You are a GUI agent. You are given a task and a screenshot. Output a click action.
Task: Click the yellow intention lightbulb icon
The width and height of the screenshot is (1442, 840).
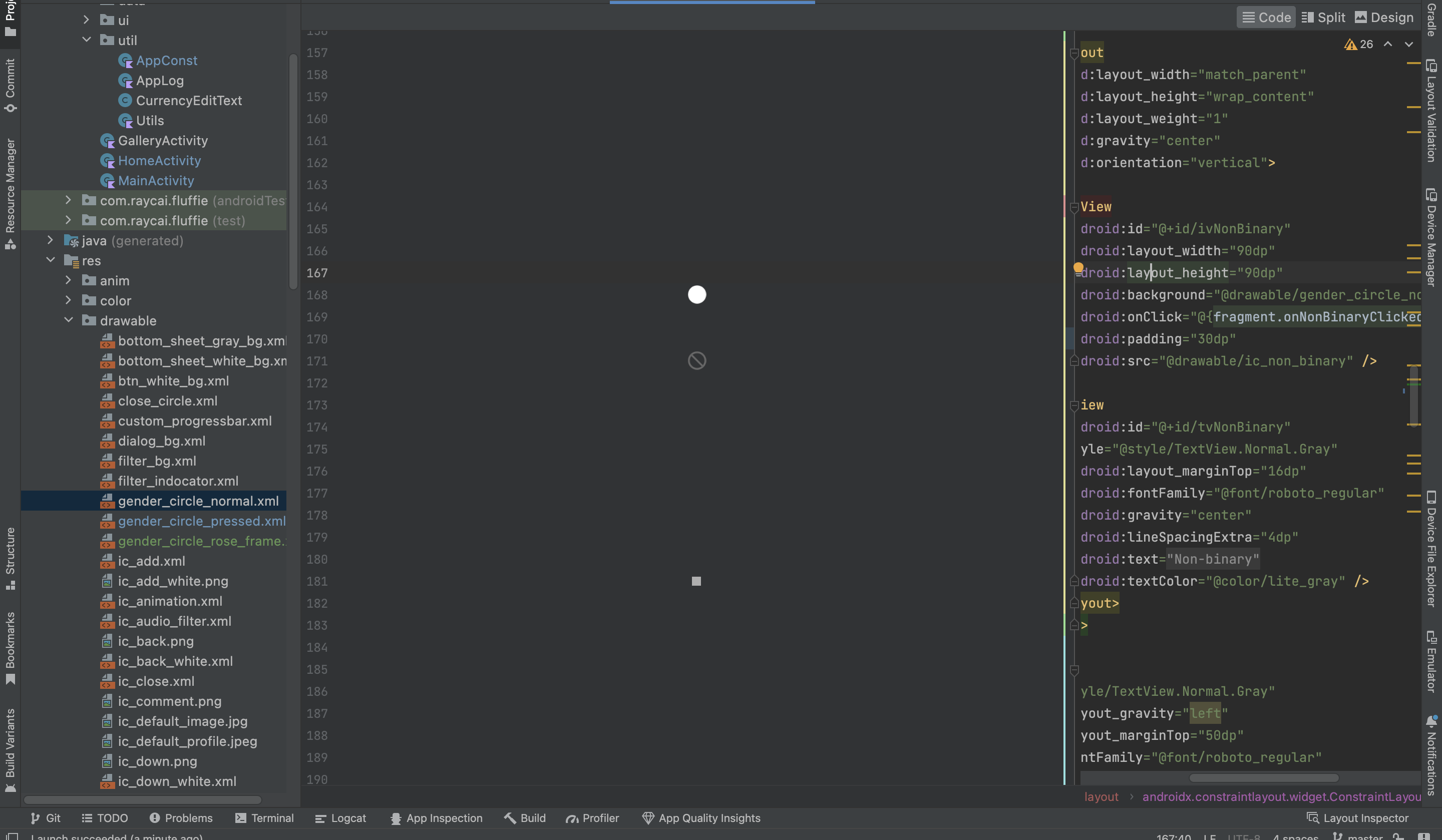click(1078, 267)
